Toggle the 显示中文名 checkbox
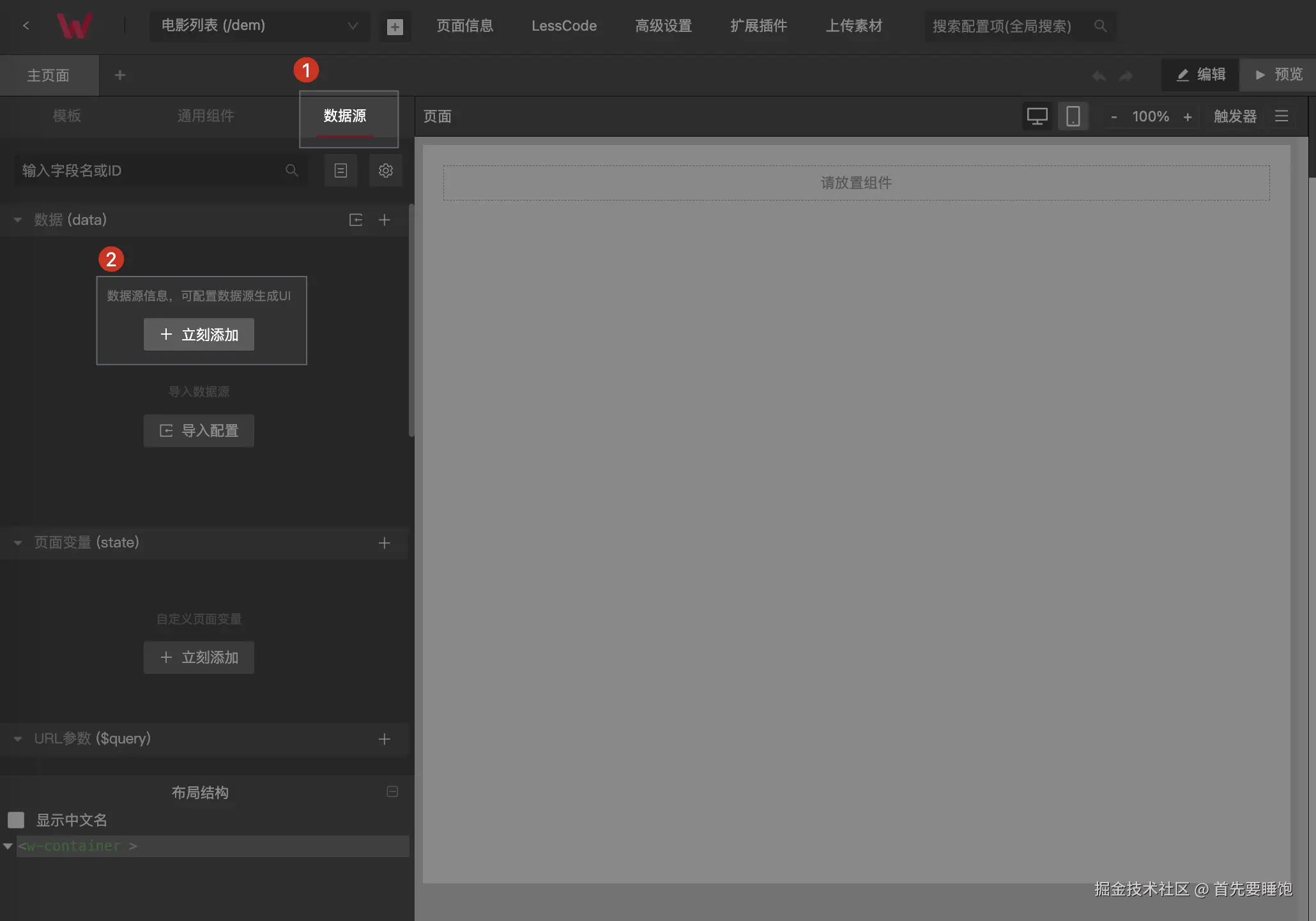This screenshot has width=1316, height=921. click(x=16, y=819)
